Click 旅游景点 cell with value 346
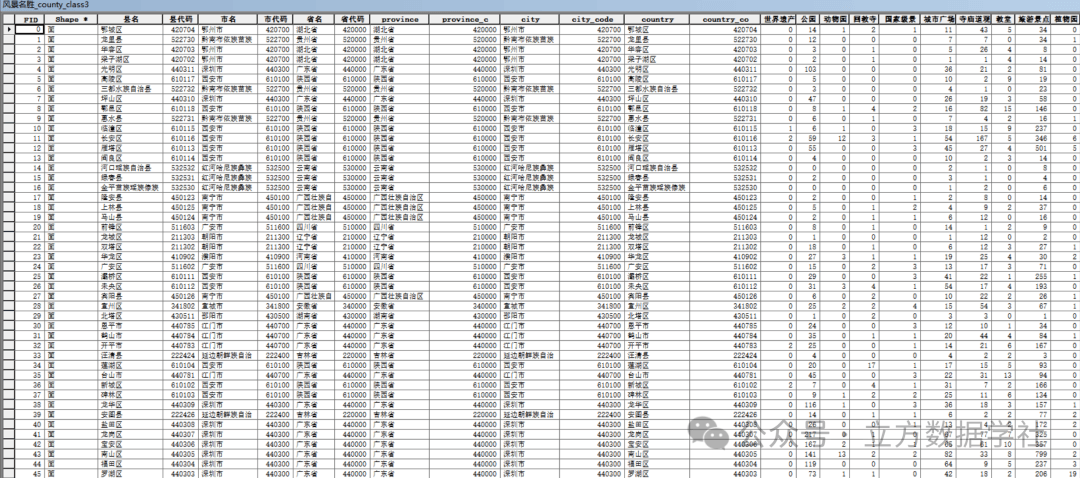Screen dimensions: 1080x478 (x=1033, y=138)
